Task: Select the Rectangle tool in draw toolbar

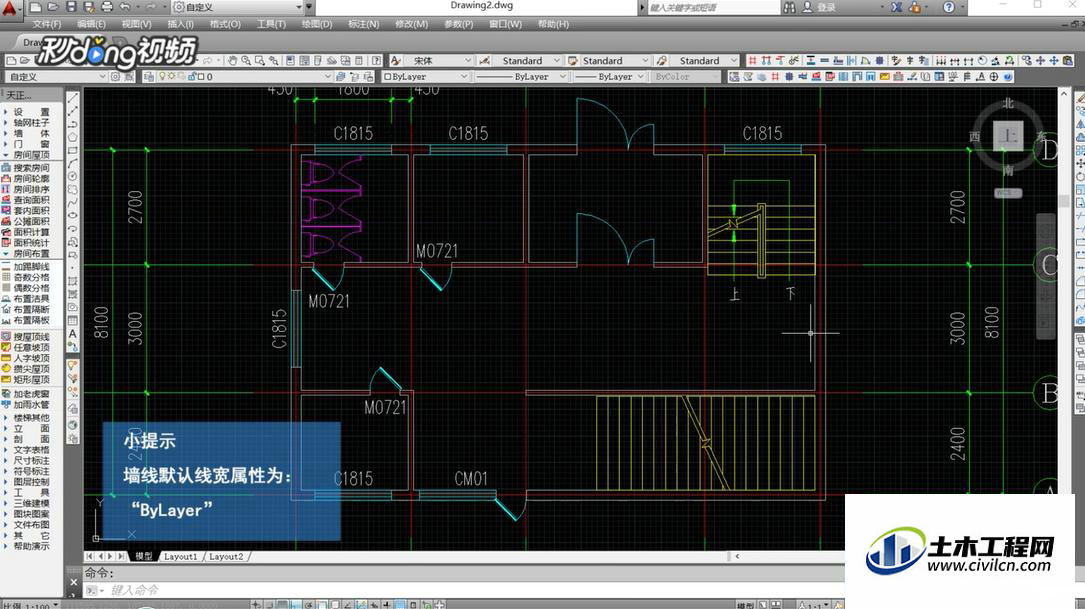Action: (73, 150)
